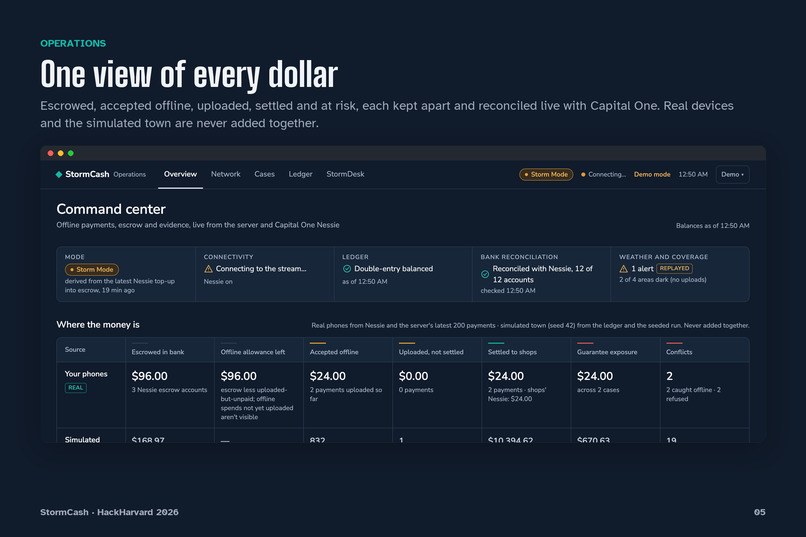Click the Connecting... status indicator

[x=603, y=174]
